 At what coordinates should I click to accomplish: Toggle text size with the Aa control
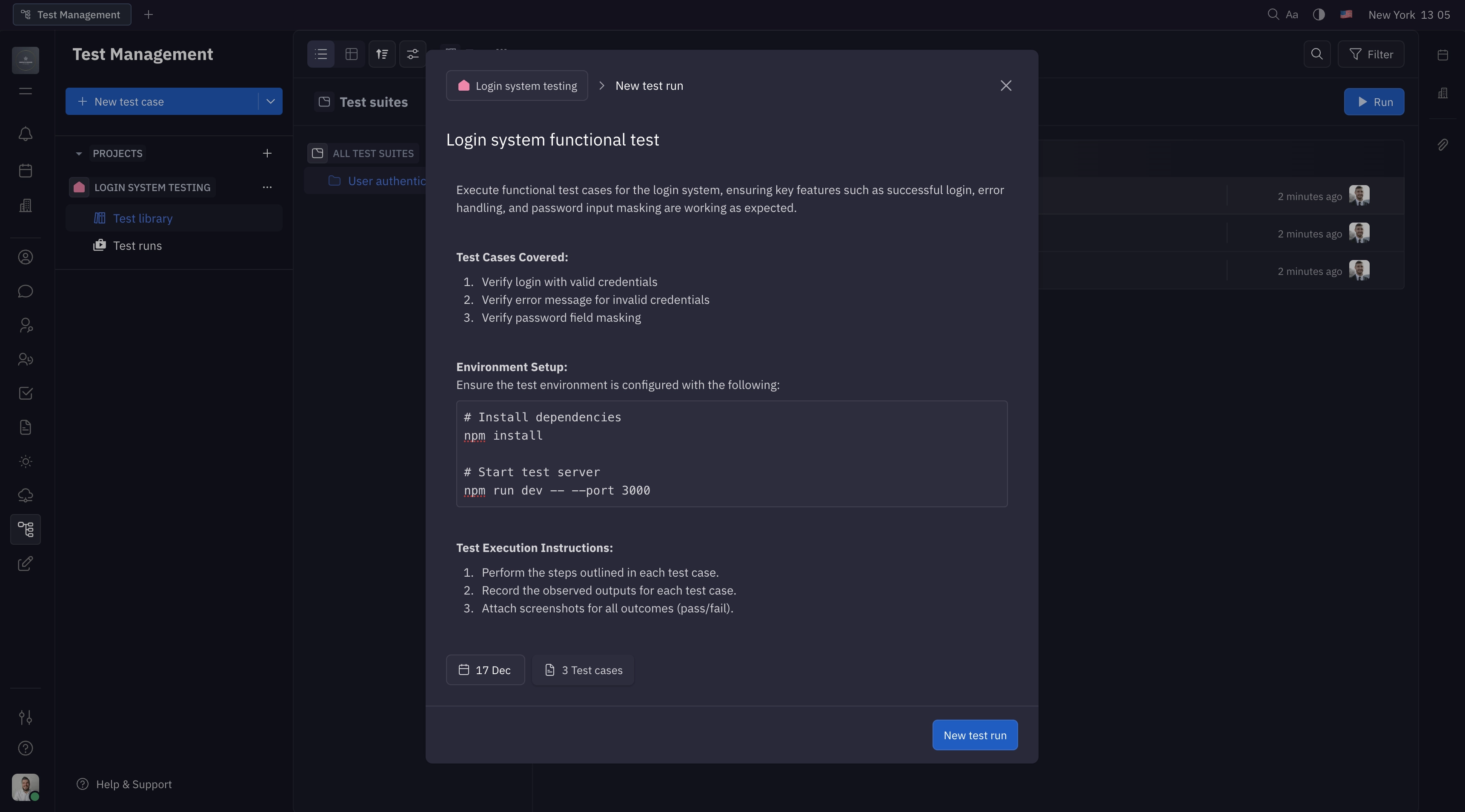1292,14
